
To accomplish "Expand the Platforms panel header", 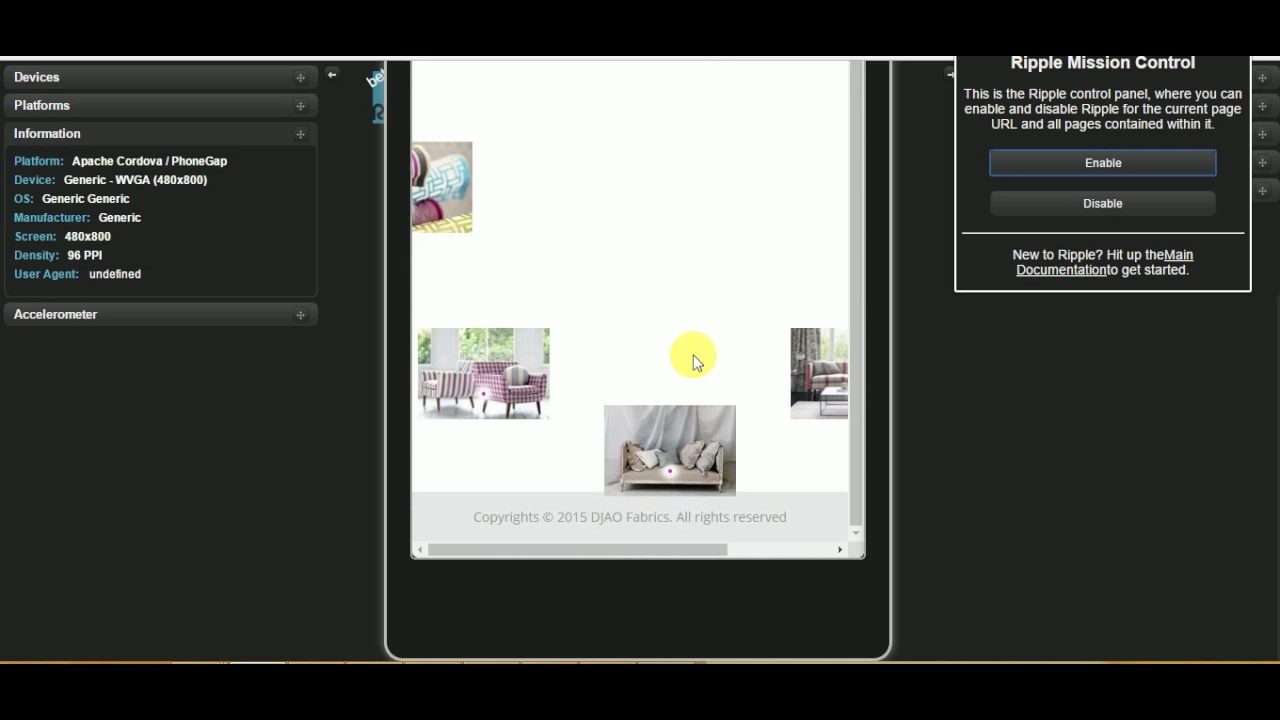I will point(160,105).
